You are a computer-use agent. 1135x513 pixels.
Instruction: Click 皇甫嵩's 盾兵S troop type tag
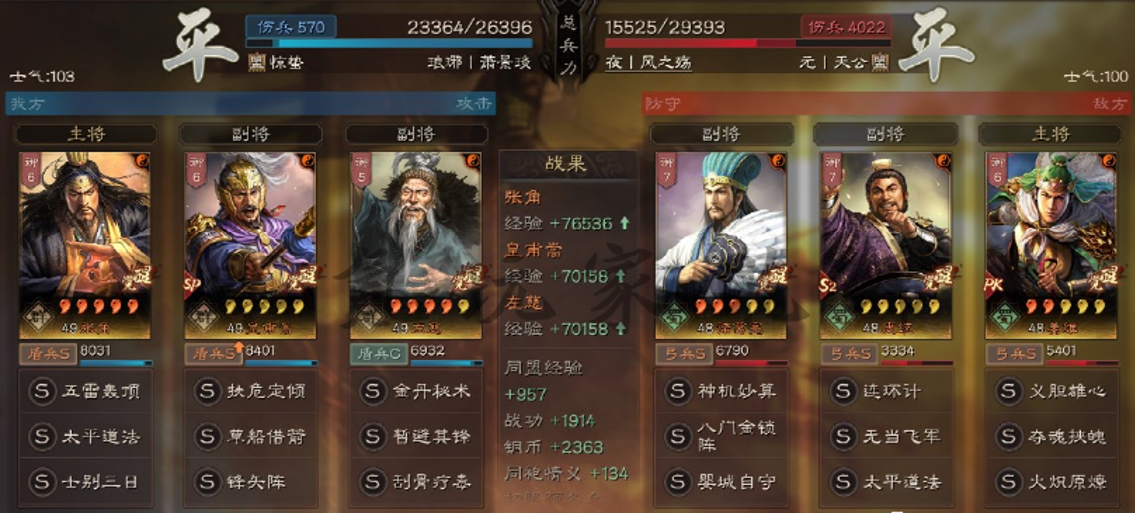(x=214, y=354)
